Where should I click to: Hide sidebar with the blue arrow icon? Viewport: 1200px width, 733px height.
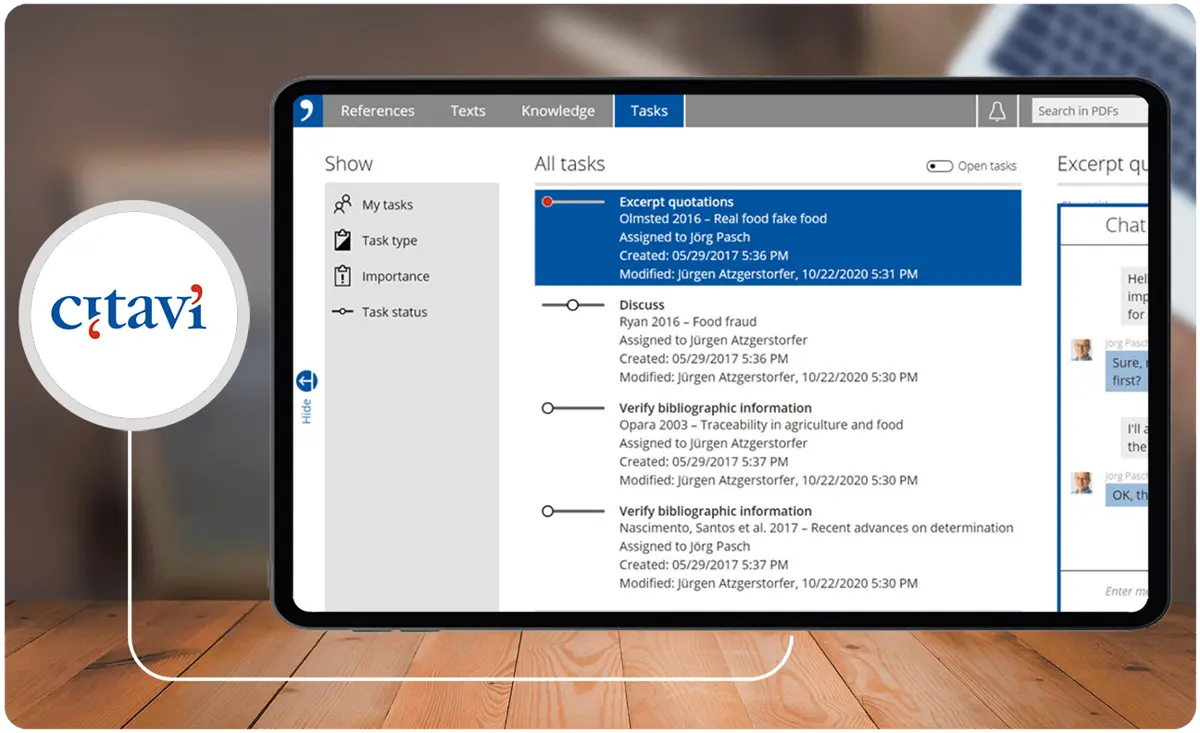click(306, 381)
